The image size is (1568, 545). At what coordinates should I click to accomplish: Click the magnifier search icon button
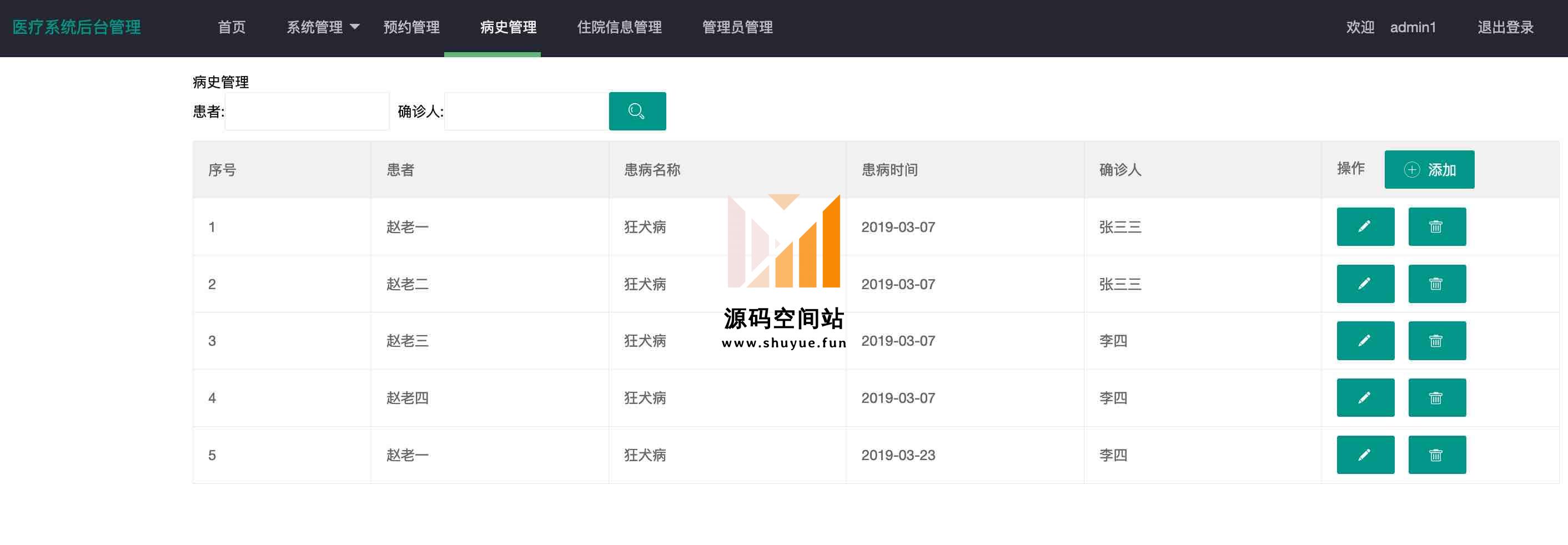coord(637,112)
